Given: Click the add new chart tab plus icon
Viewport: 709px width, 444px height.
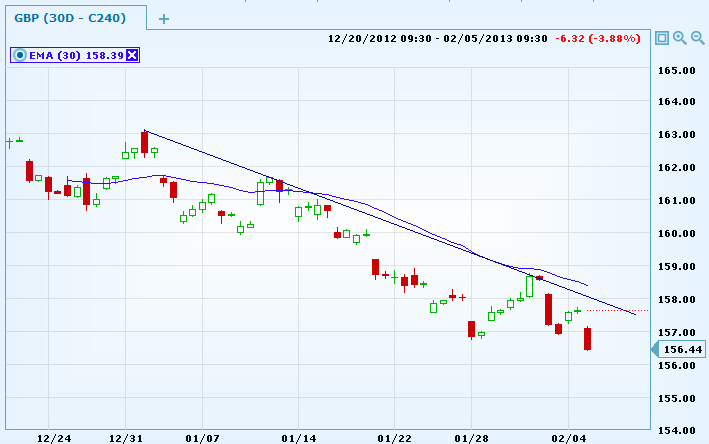Looking at the screenshot, I should tap(164, 18).
